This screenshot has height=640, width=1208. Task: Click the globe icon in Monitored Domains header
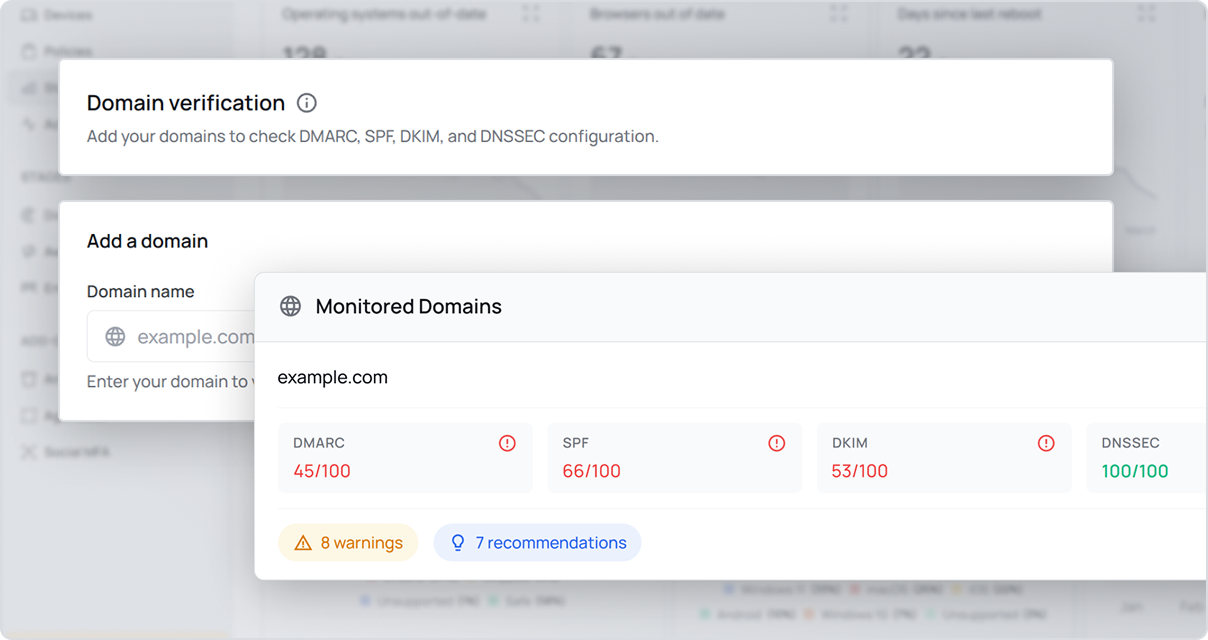click(290, 306)
